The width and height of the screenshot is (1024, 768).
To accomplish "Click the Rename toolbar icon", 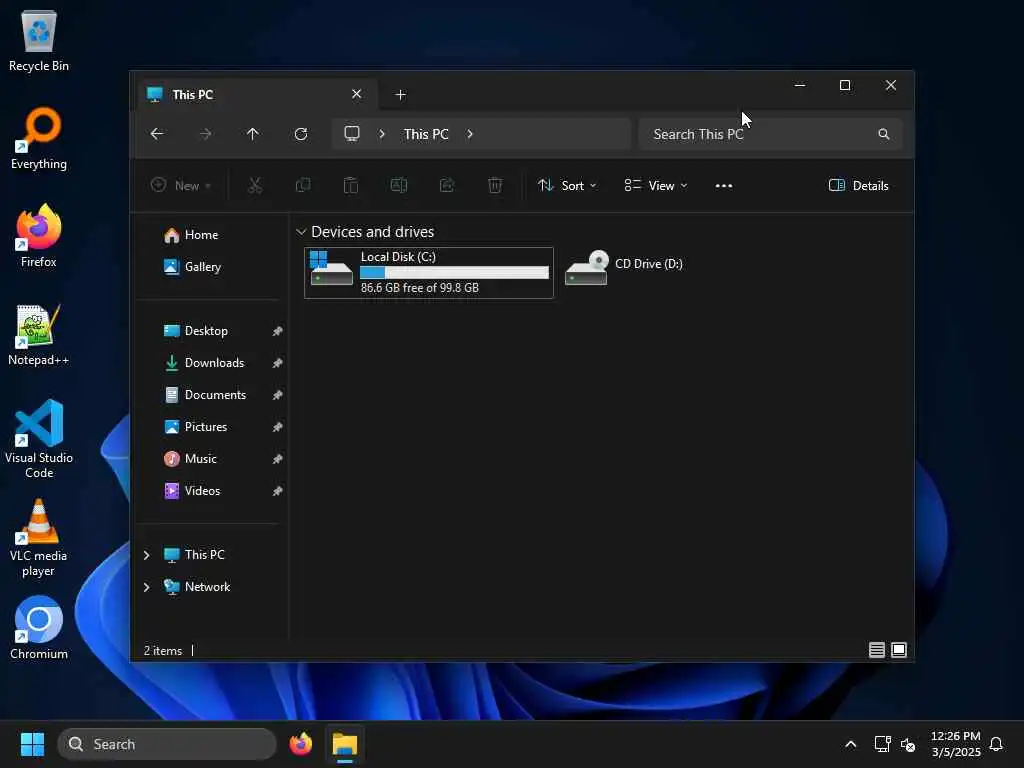I will 399,185.
